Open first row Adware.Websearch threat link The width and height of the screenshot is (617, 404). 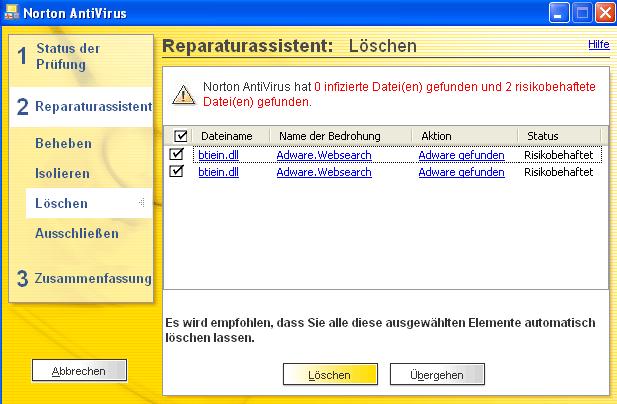[x=324, y=155]
